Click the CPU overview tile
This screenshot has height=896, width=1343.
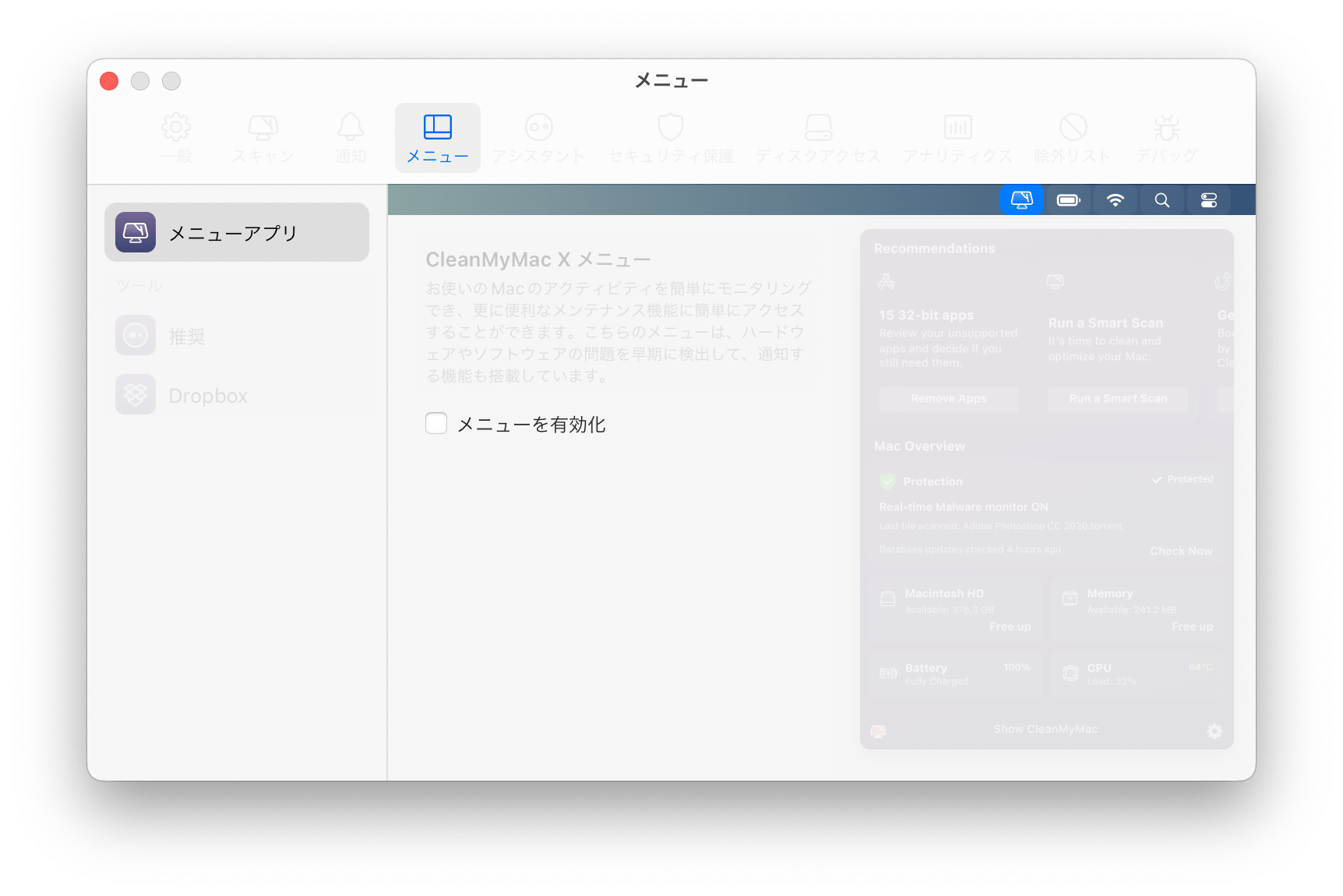(x=1137, y=674)
